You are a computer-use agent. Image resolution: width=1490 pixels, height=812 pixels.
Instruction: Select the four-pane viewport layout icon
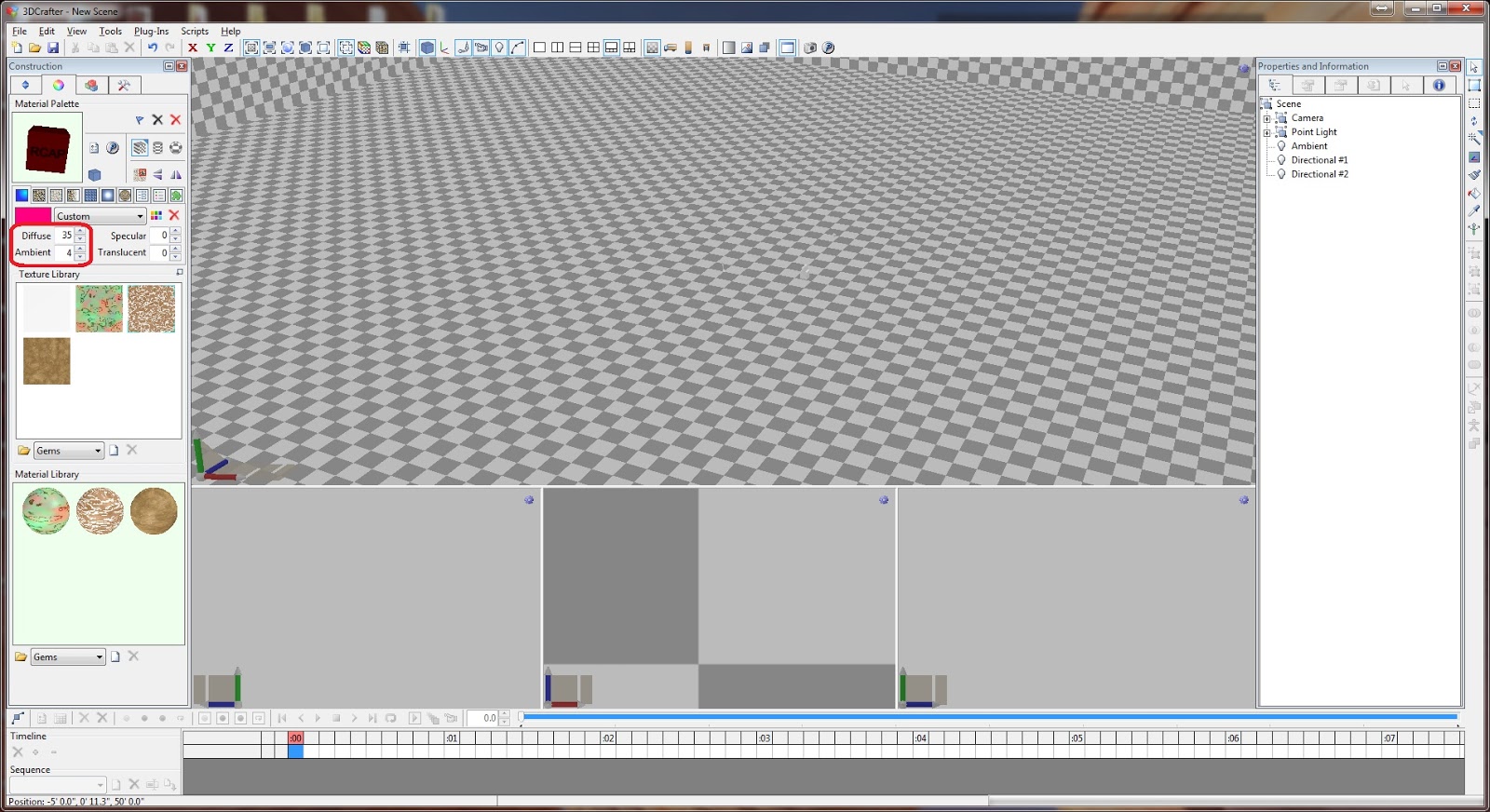(593, 47)
